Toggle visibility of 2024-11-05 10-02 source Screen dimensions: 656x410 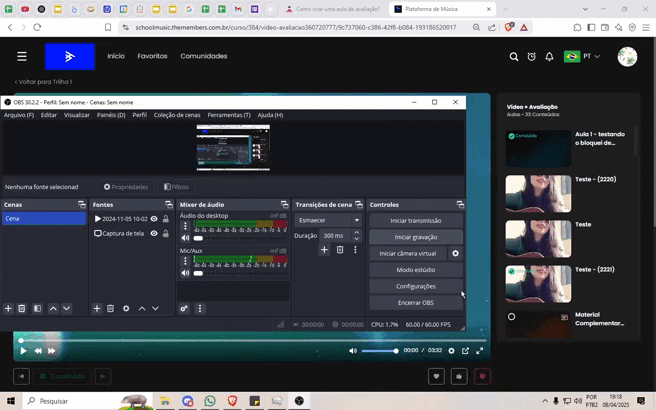[154, 219]
